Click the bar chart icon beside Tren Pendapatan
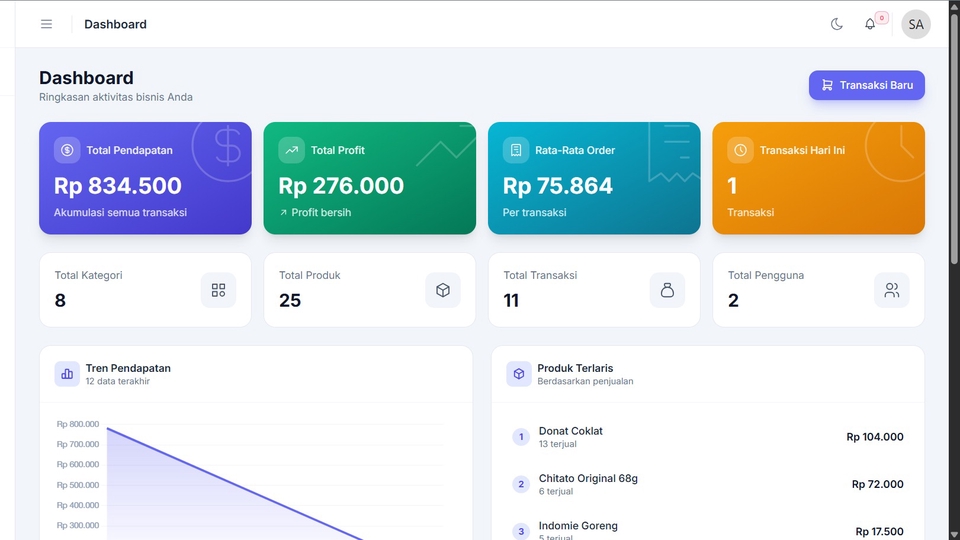The width and height of the screenshot is (960, 540). click(67, 373)
